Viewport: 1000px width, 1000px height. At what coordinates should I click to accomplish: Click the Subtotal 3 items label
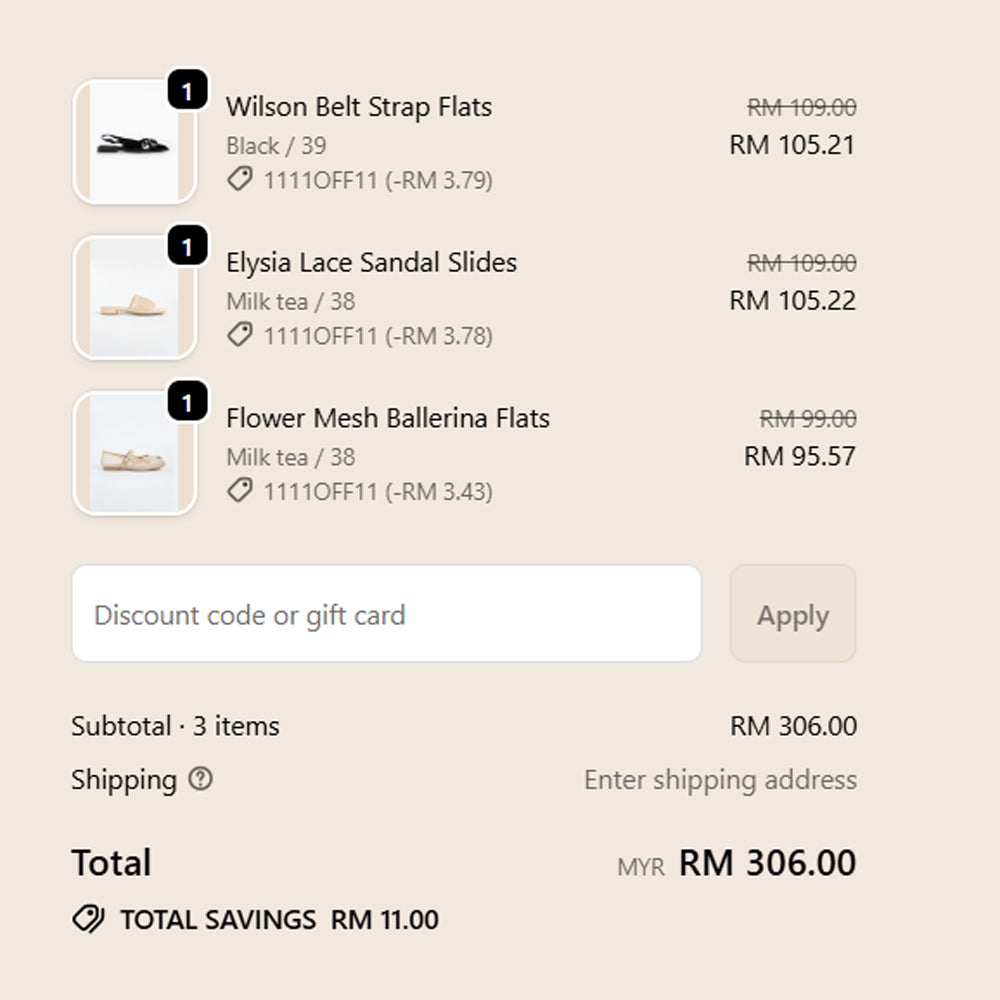[x=175, y=726]
